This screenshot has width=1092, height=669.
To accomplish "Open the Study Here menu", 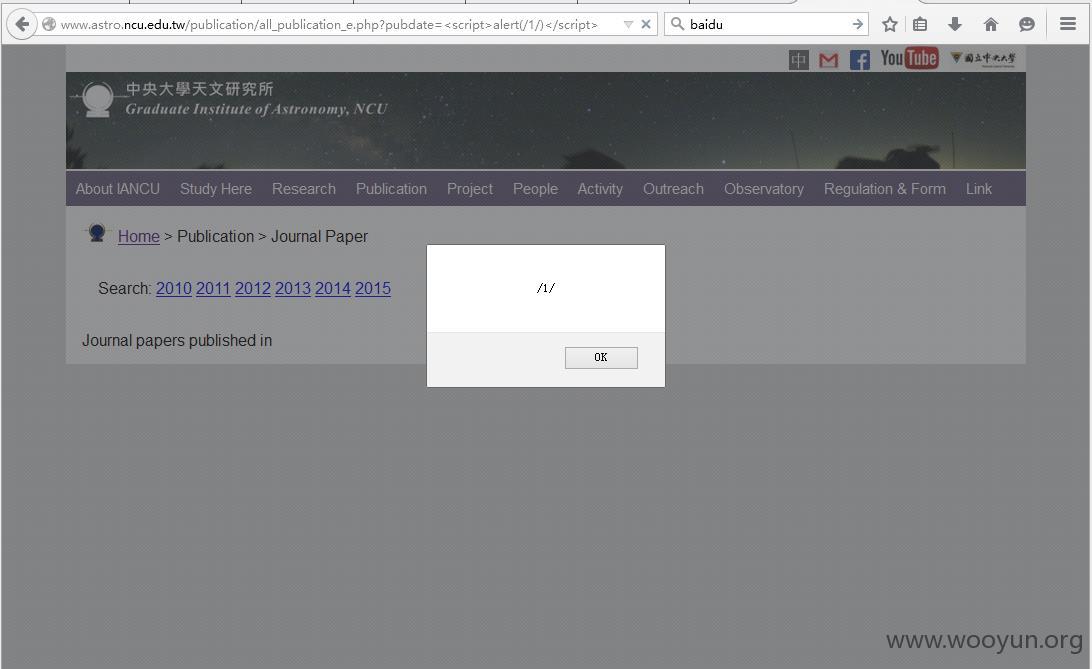I will [x=216, y=189].
